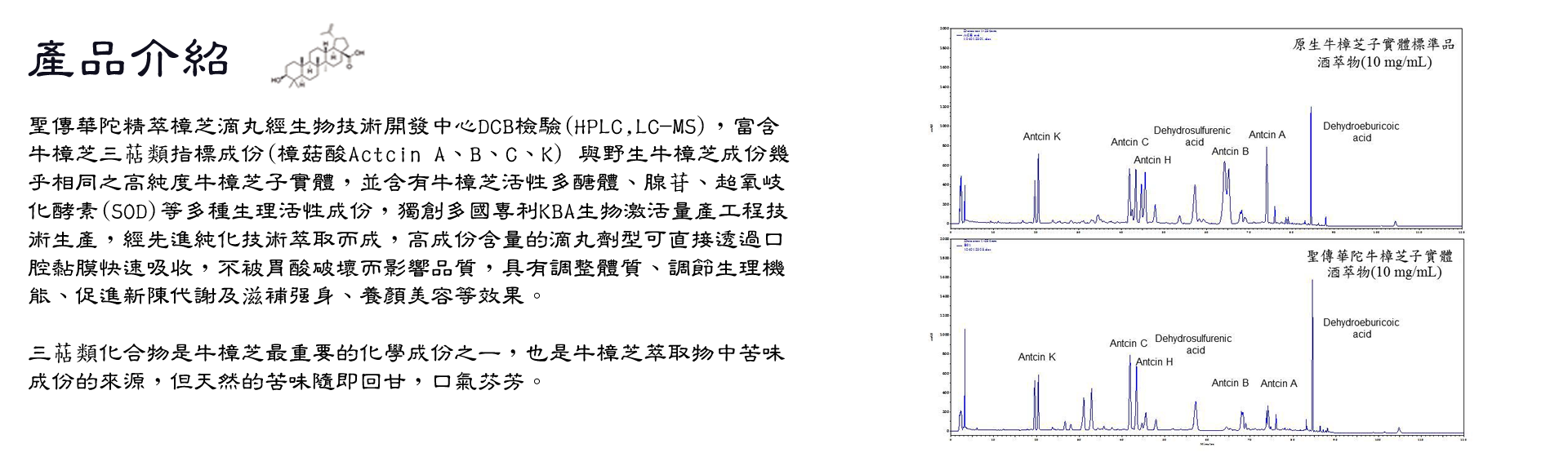Select the Antcin C label in top chromatogram
The width and height of the screenshot is (1568, 457).
click(x=1129, y=142)
